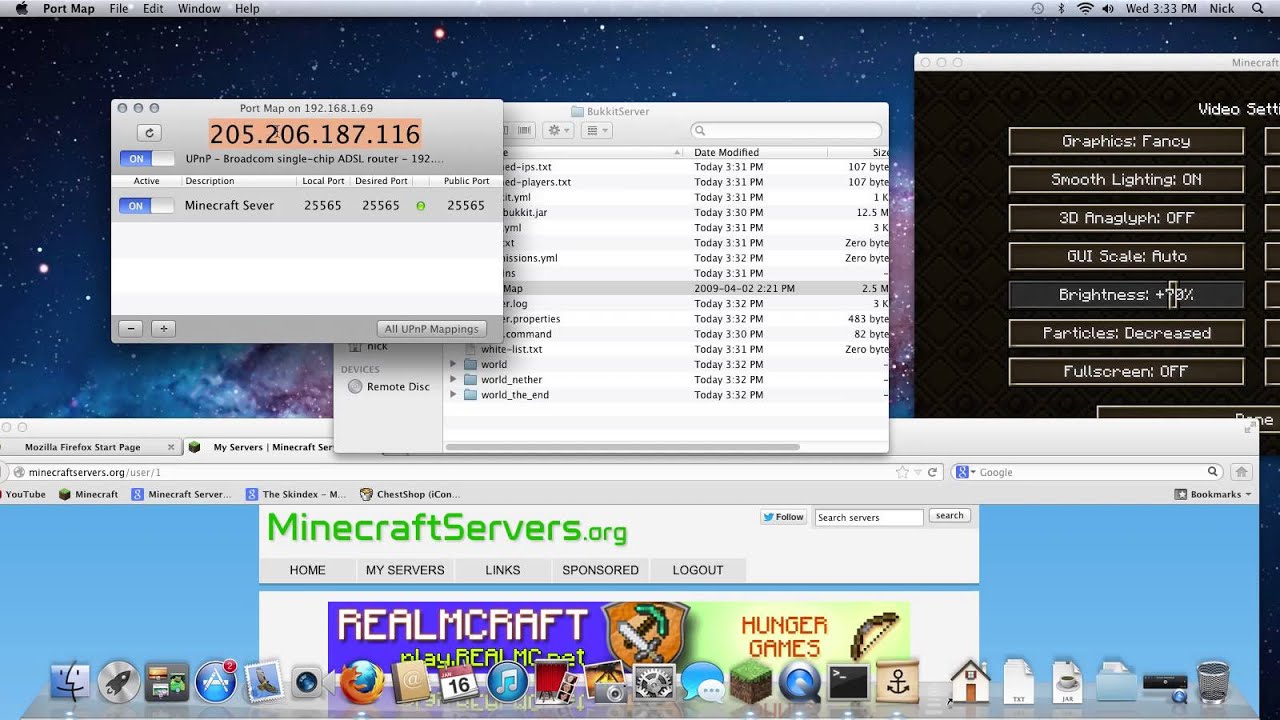Viewport: 1280px width, 720px height.
Task: Adjust the Brightness slider in Minecraft
Action: coord(1126,295)
